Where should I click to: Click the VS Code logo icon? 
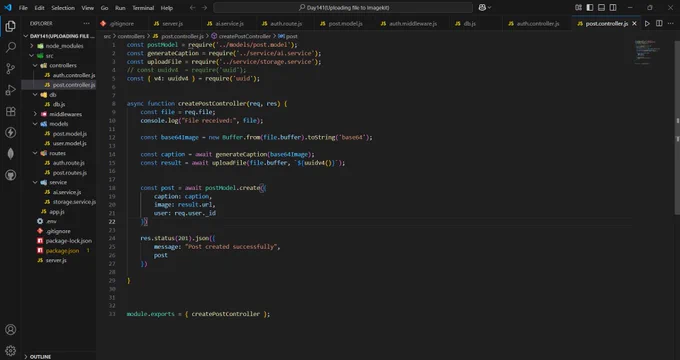(x=8, y=7)
